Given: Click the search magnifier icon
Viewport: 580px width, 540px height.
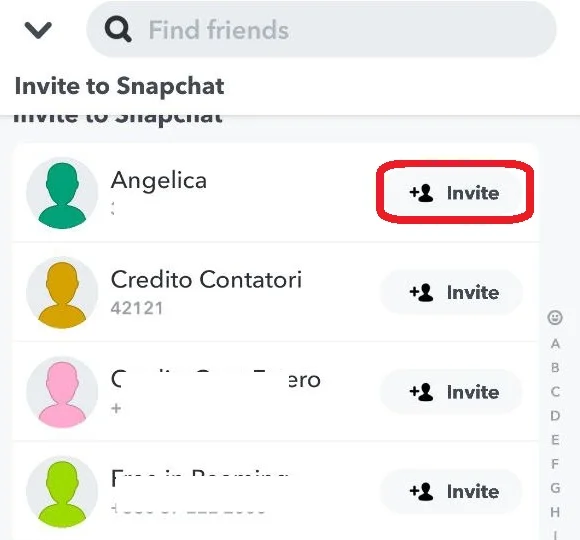Looking at the screenshot, I should pyautogui.click(x=118, y=30).
